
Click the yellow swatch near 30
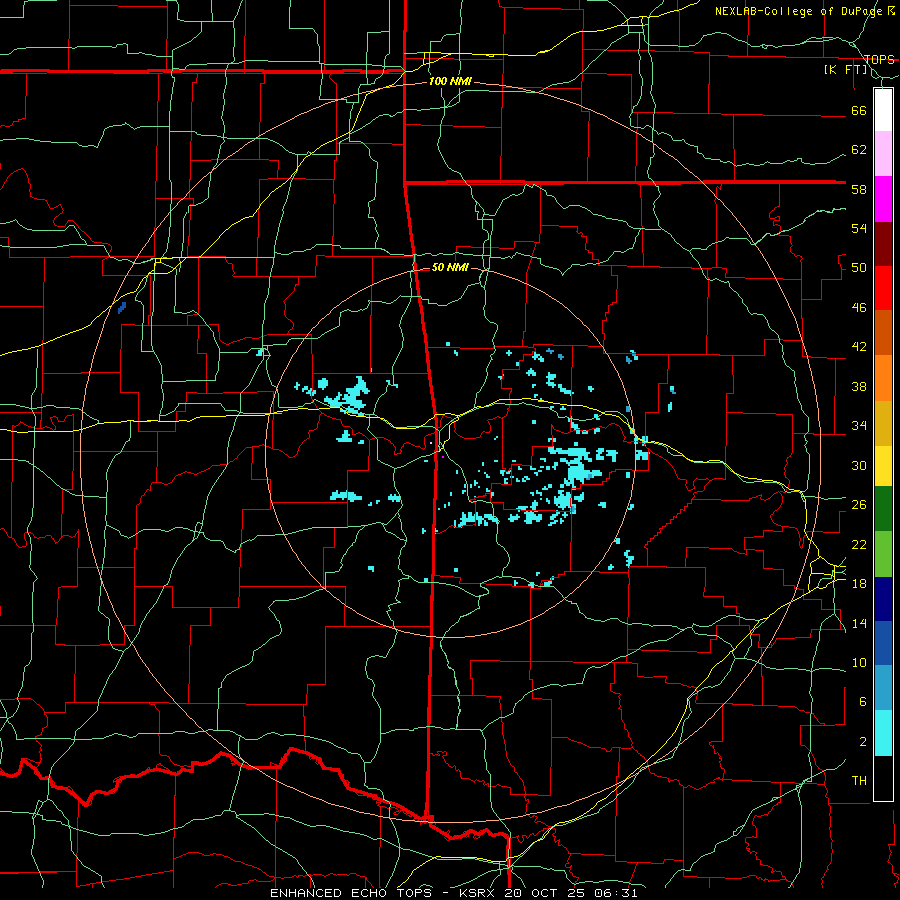883,466
